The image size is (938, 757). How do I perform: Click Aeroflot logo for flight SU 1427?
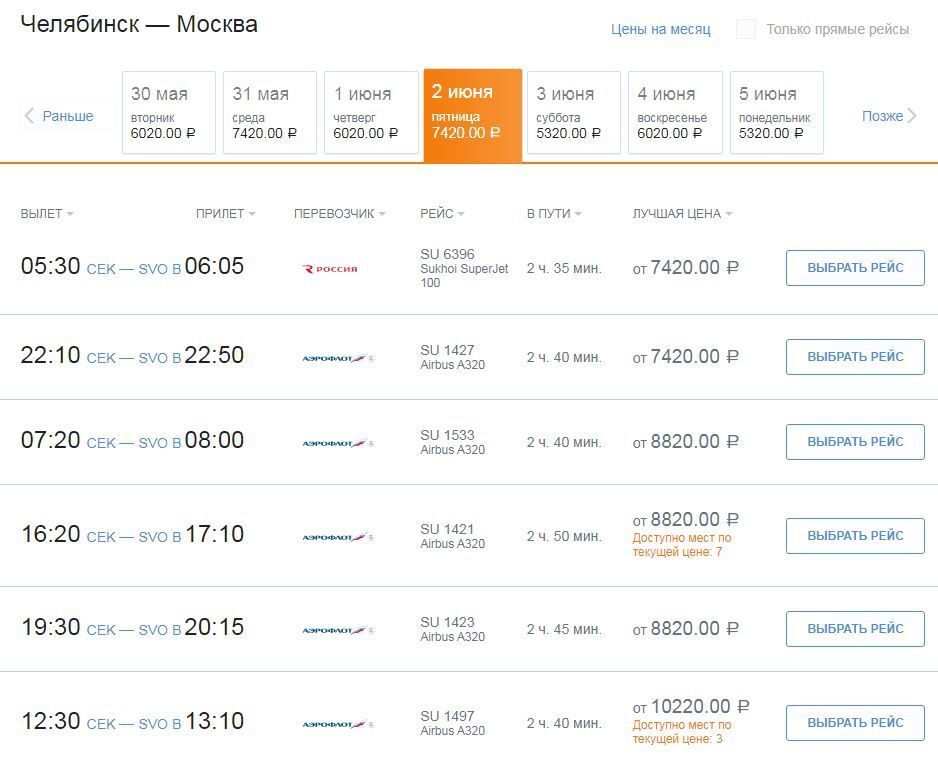point(337,358)
